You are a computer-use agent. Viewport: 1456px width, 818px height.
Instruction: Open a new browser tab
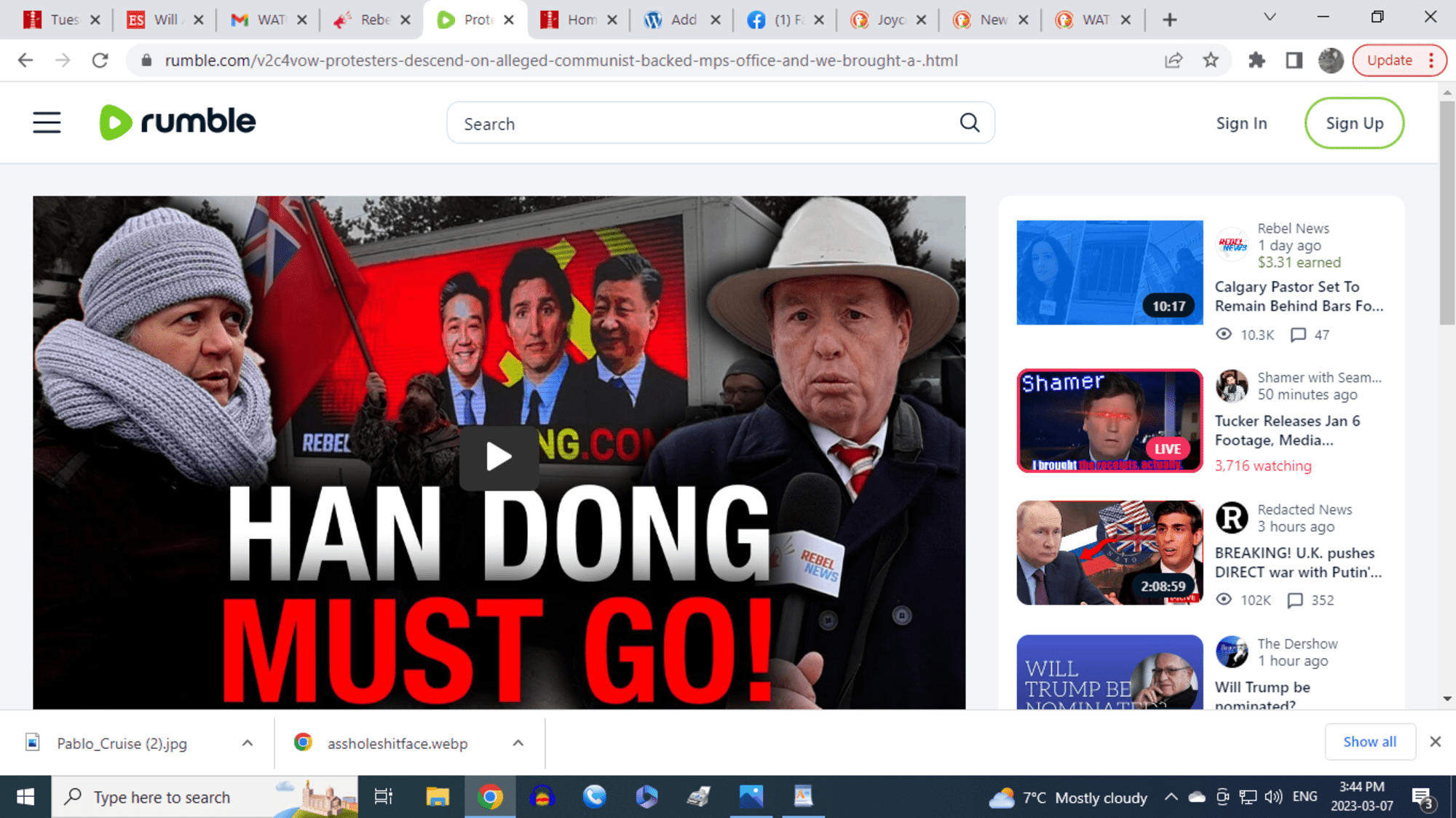pos(1169,20)
